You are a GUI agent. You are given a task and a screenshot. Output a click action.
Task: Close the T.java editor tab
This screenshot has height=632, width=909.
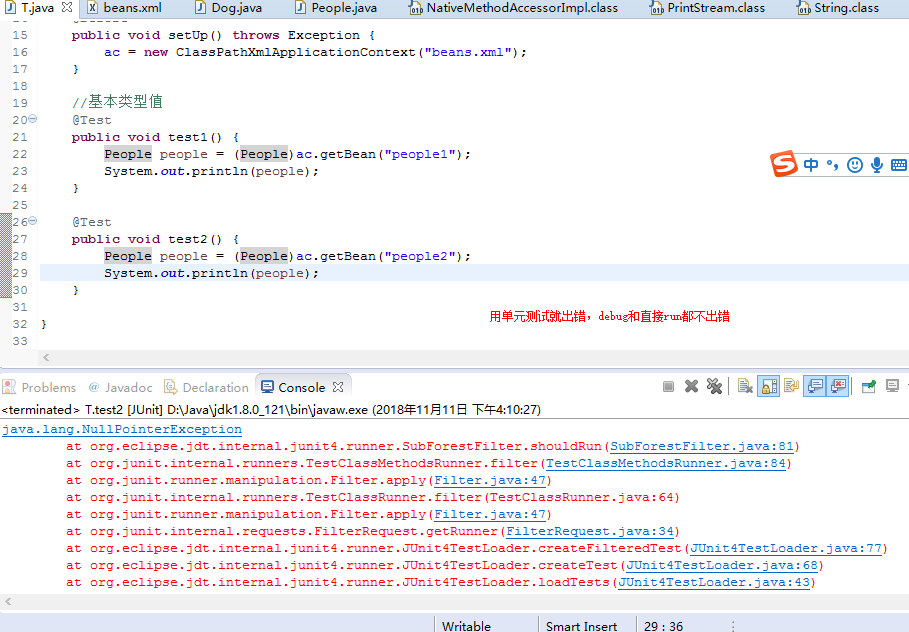[x=67, y=8]
